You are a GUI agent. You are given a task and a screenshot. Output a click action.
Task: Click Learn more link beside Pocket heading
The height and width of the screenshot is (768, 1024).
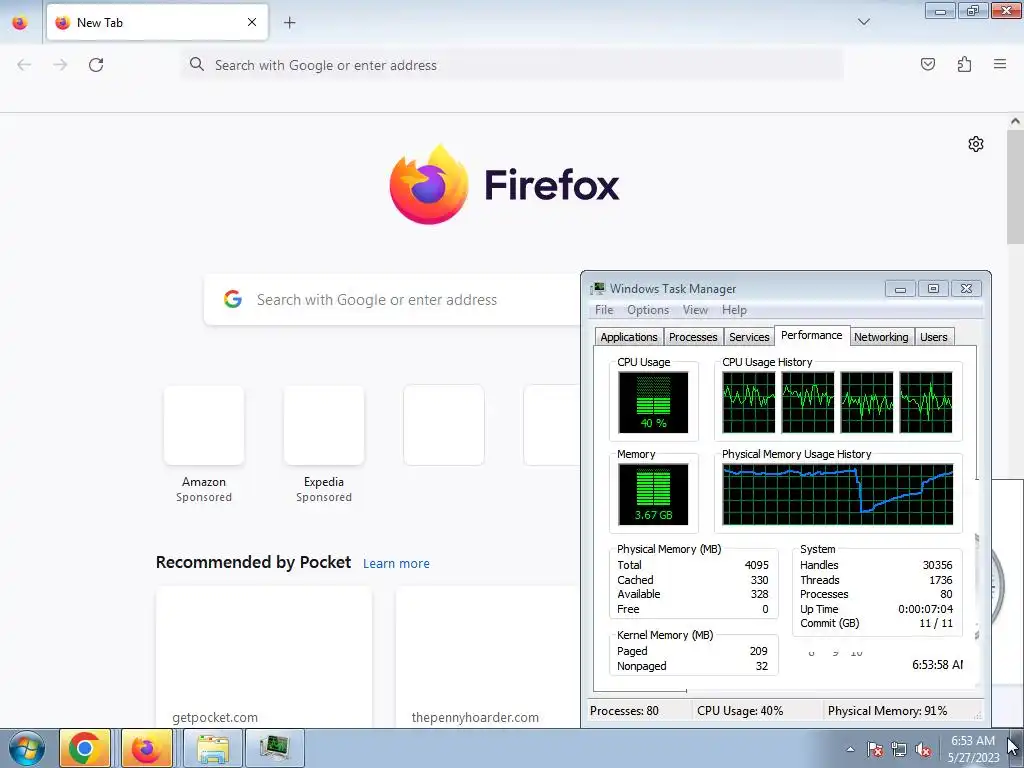pos(396,564)
